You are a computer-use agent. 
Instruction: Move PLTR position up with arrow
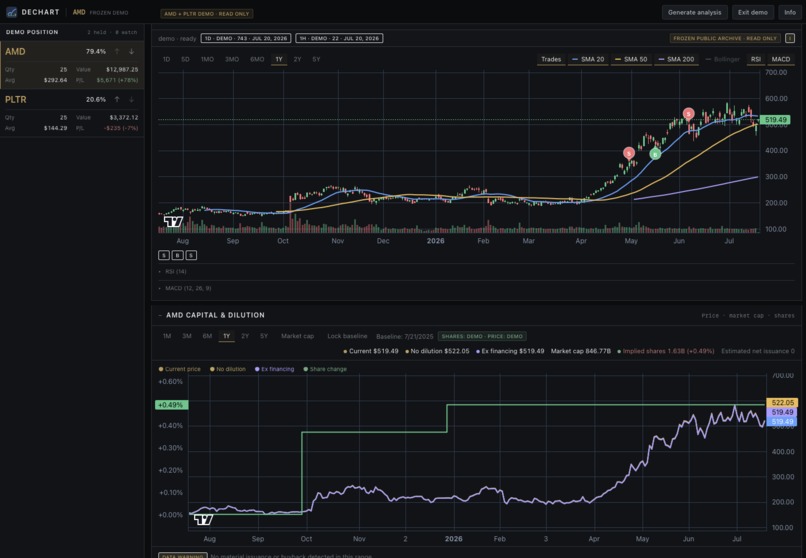[x=117, y=99]
